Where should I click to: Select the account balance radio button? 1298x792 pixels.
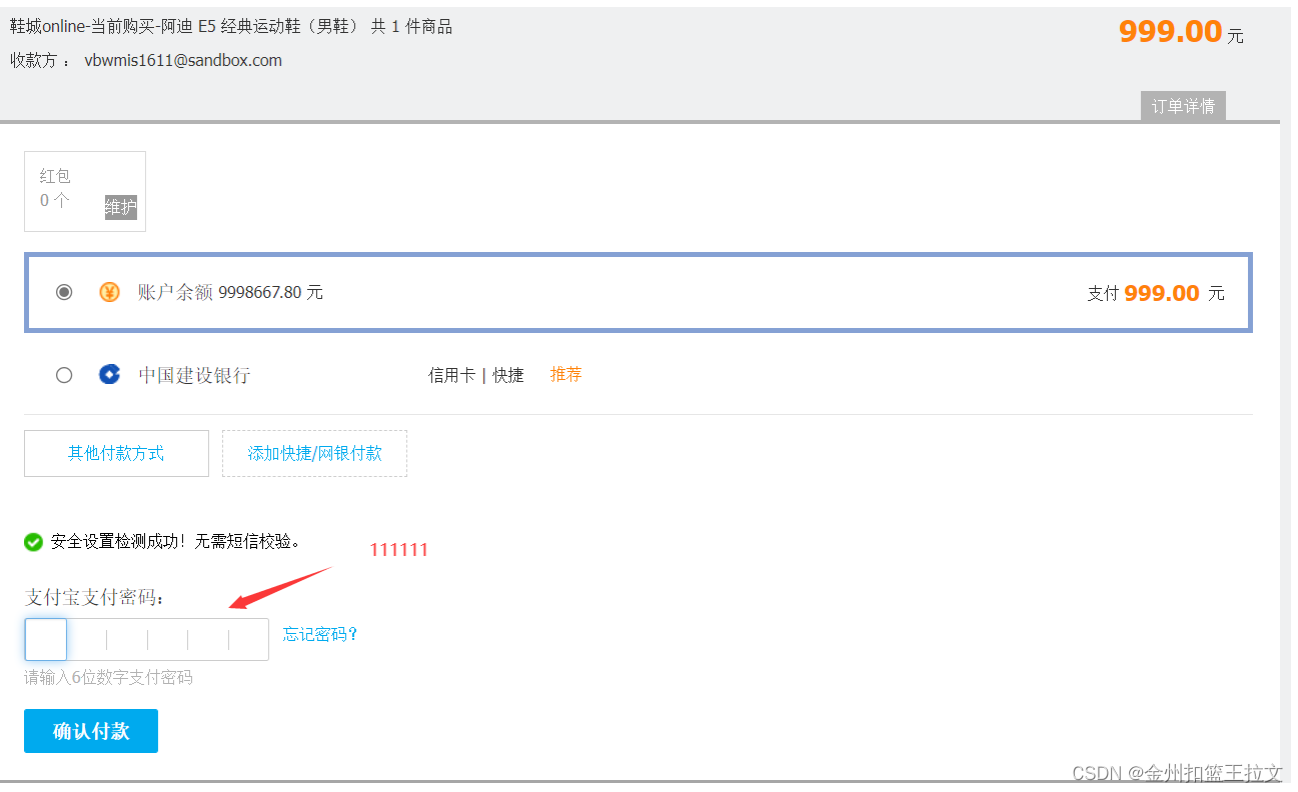[64, 292]
